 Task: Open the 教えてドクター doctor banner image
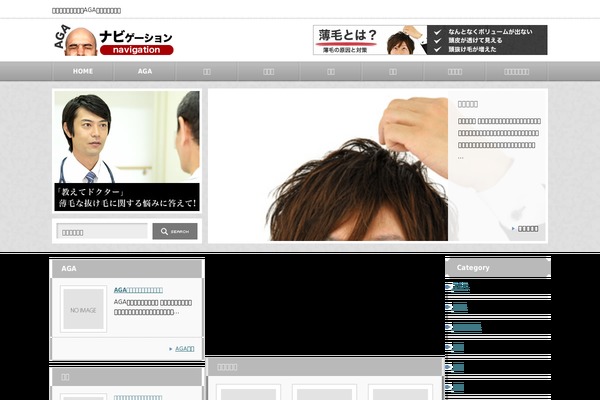[x=127, y=151]
